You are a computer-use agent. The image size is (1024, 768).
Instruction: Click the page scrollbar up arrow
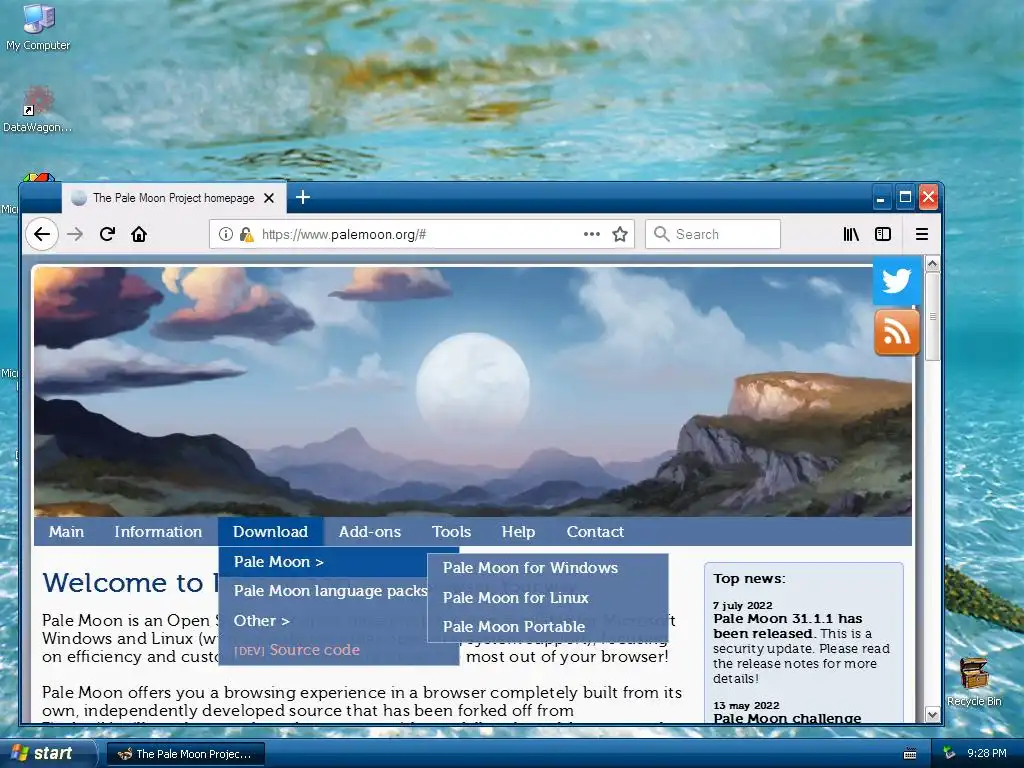[x=933, y=263]
